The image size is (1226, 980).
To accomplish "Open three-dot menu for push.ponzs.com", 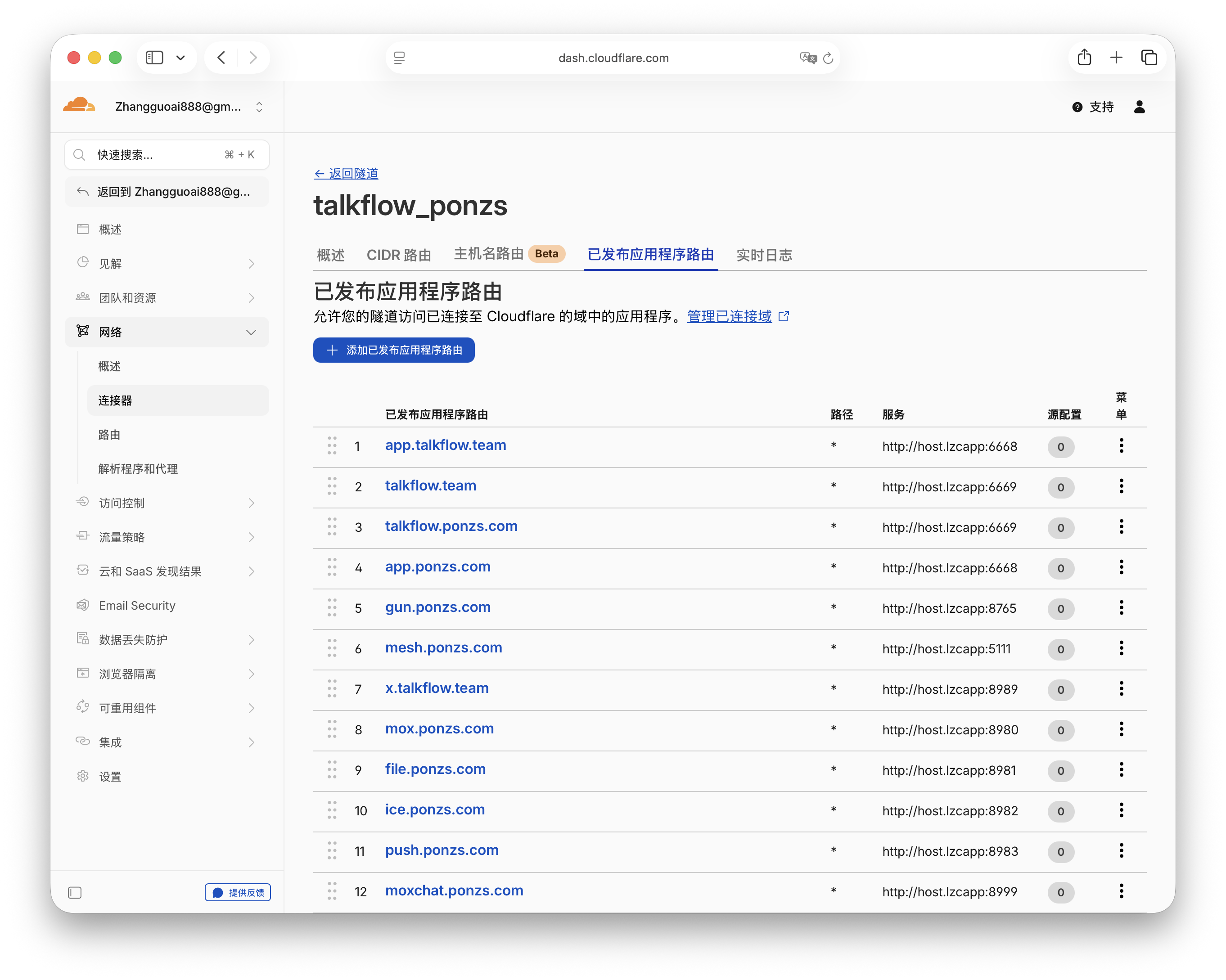I will [x=1121, y=850].
